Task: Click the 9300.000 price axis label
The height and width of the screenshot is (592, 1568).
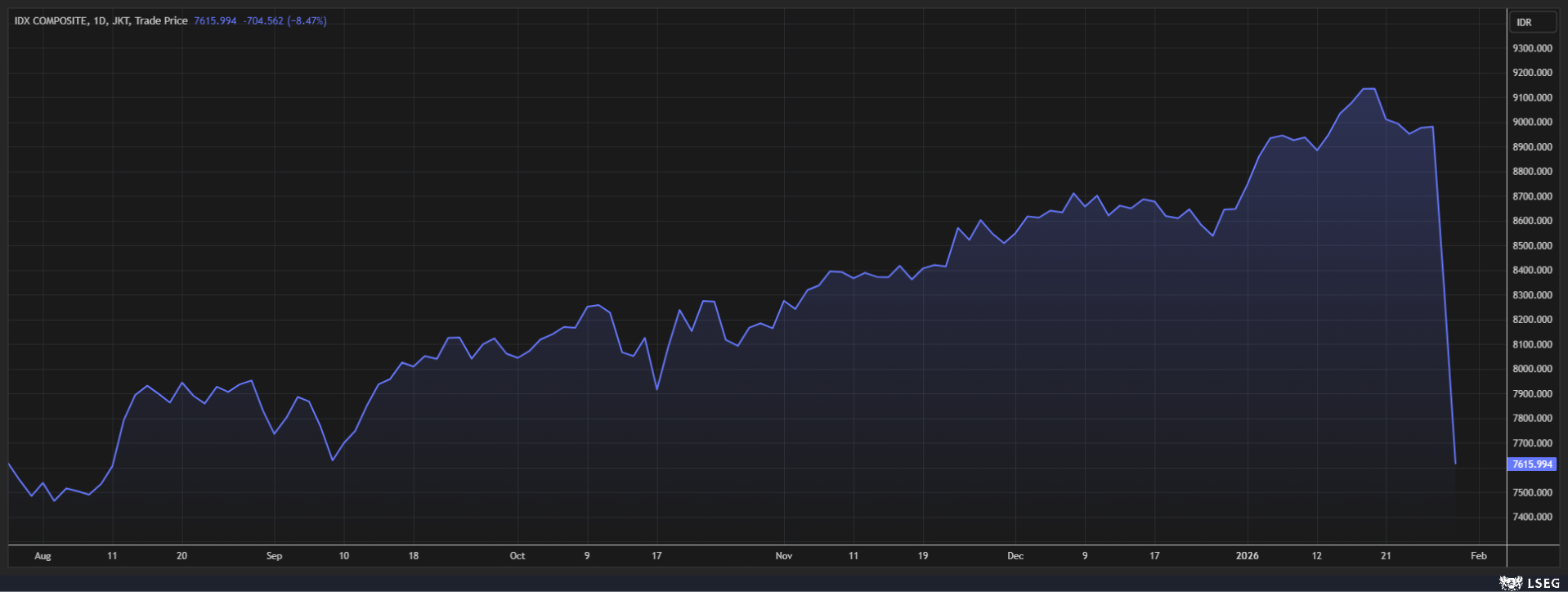Action: [1531, 48]
